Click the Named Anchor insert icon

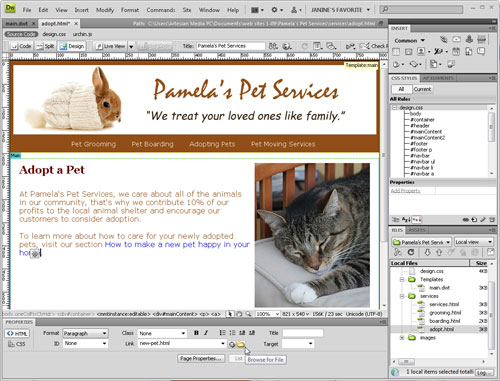[469, 40]
